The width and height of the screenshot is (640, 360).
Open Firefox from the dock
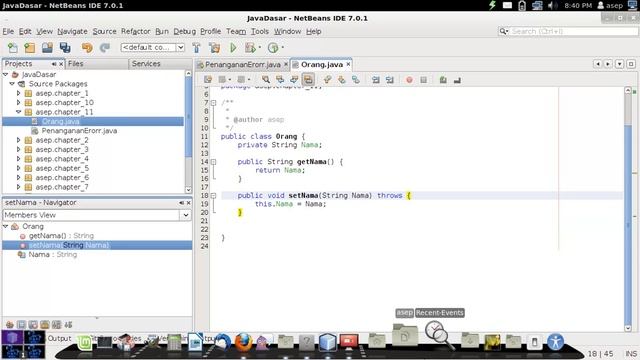[243, 342]
